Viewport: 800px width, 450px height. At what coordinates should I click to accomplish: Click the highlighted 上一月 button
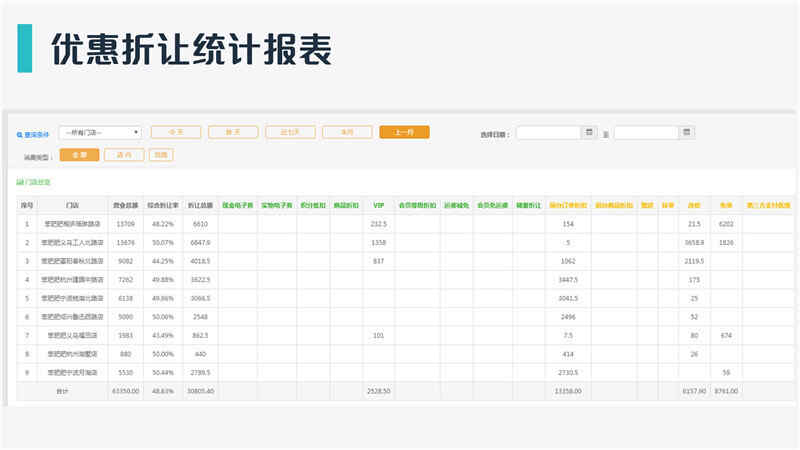coord(405,132)
